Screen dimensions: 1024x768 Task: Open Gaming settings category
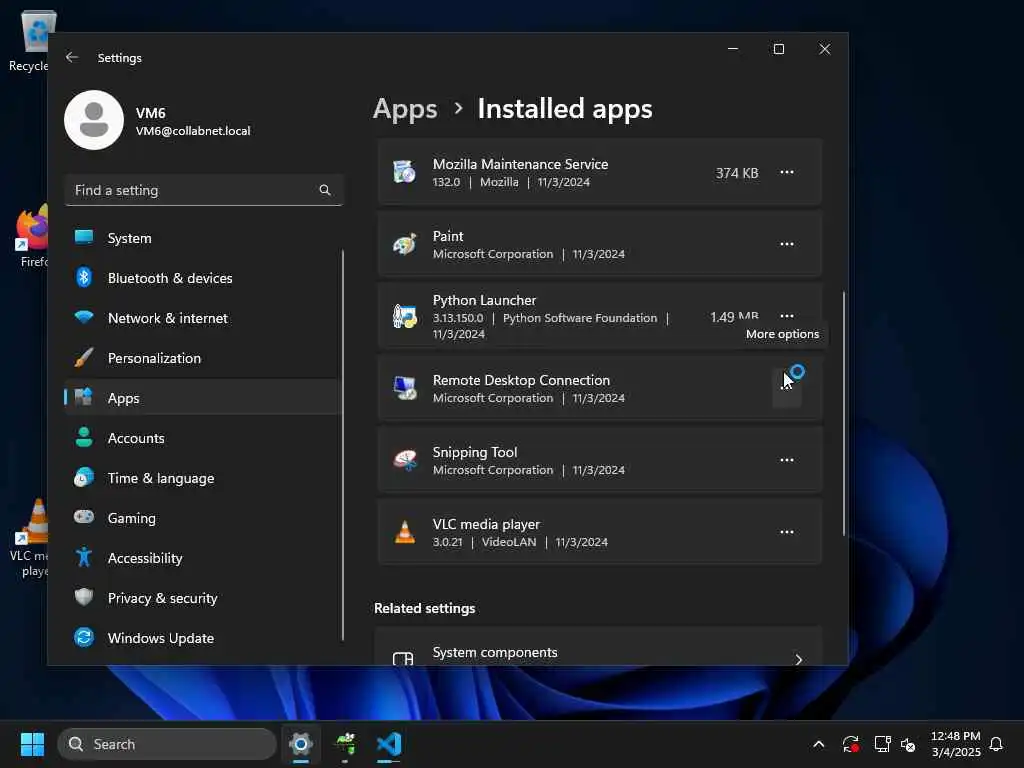tap(203, 518)
